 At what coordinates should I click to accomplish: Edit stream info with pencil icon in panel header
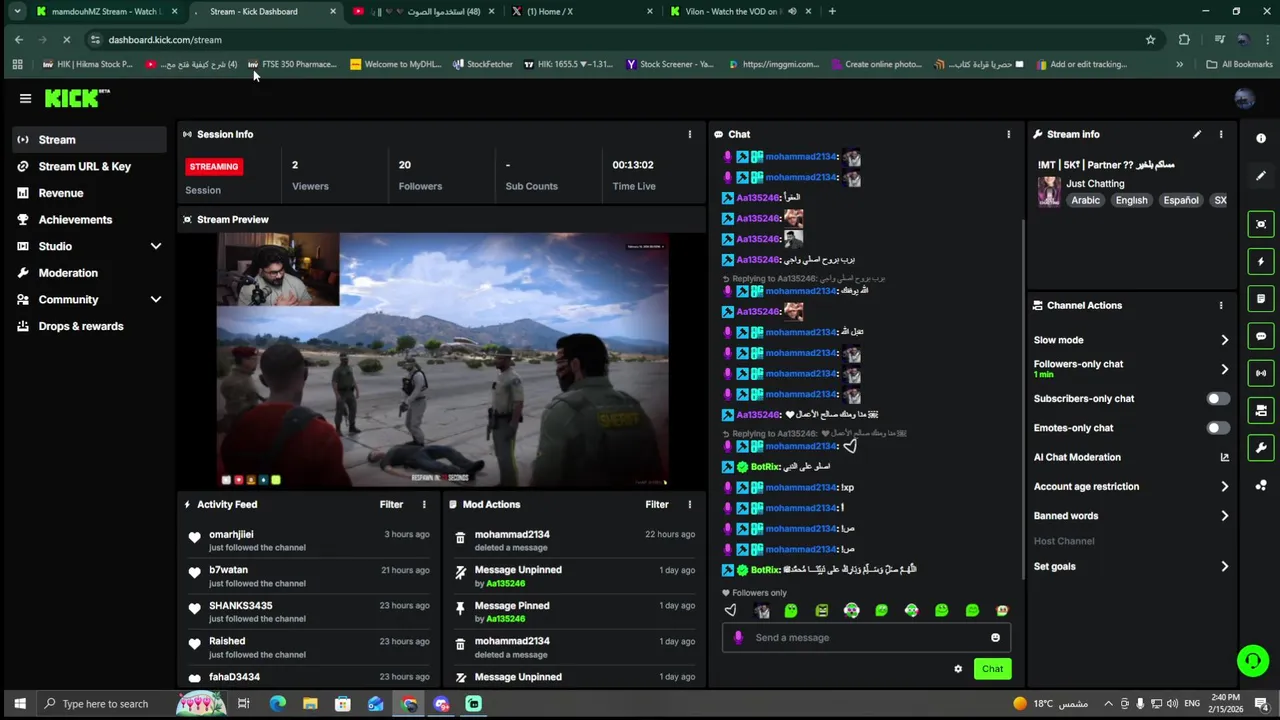coord(1197,134)
